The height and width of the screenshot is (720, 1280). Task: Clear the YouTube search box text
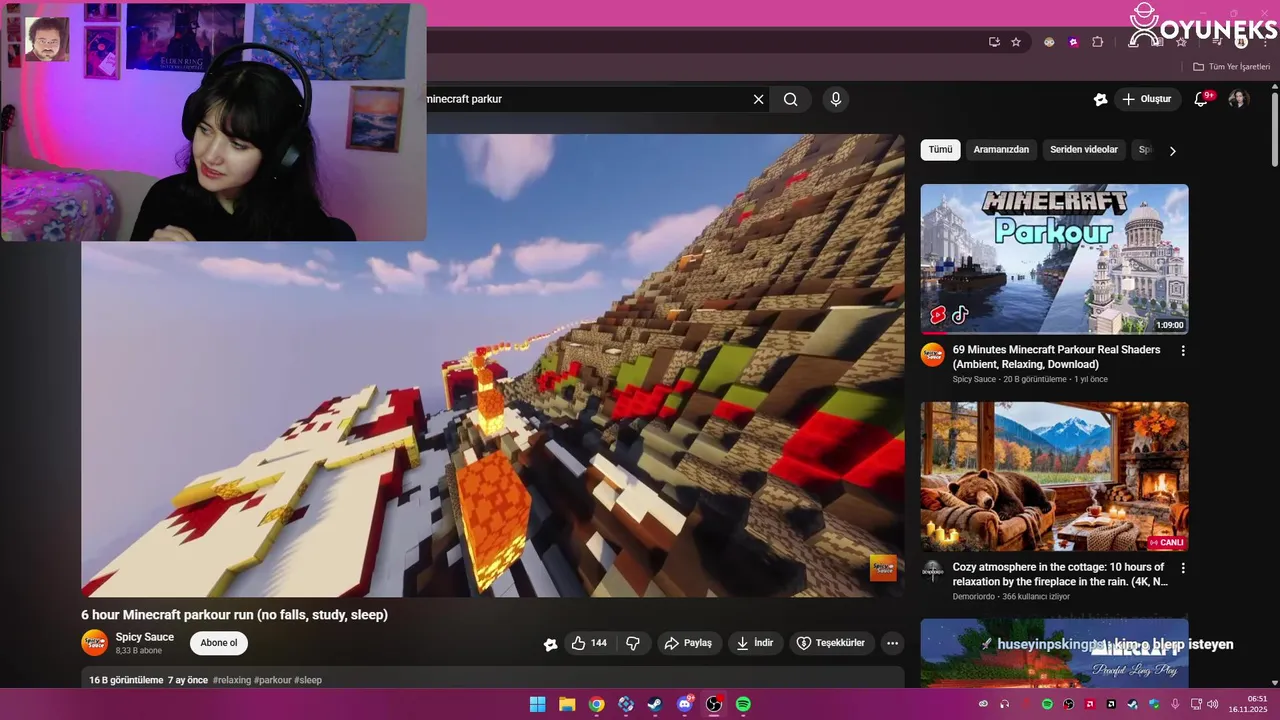758,99
